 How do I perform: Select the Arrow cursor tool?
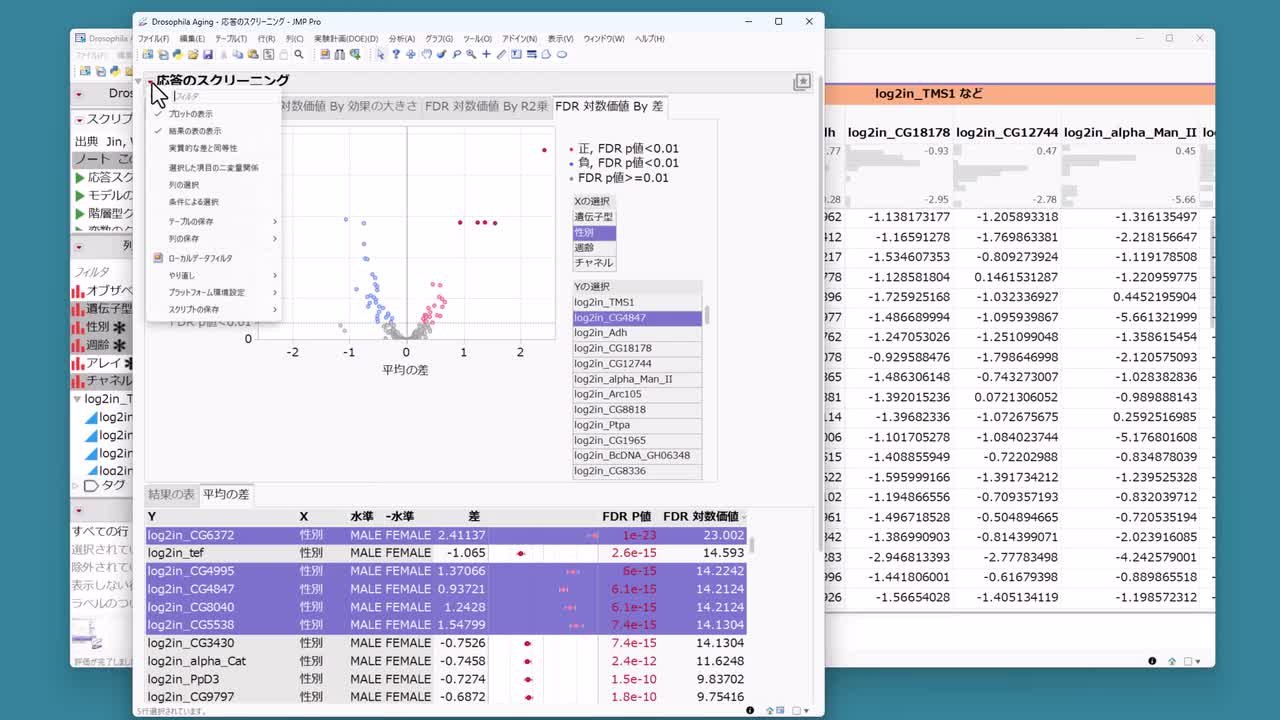pos(380,54)
